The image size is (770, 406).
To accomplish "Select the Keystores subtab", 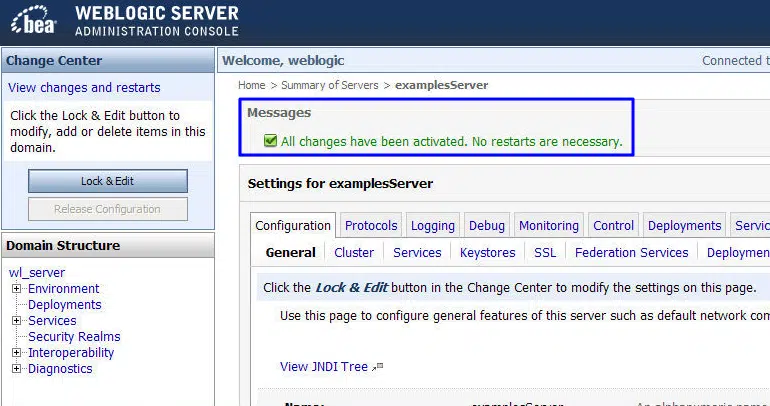I will [487, 253].
